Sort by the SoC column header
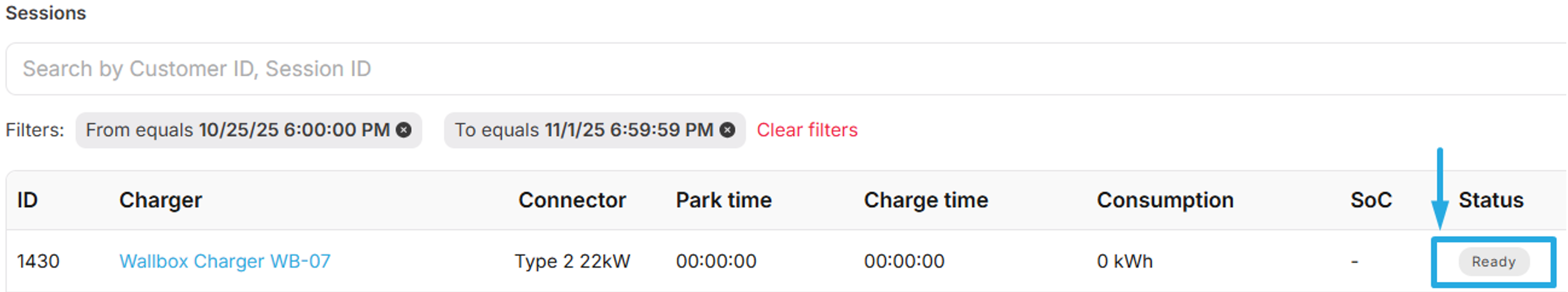 click(1371, 200)
